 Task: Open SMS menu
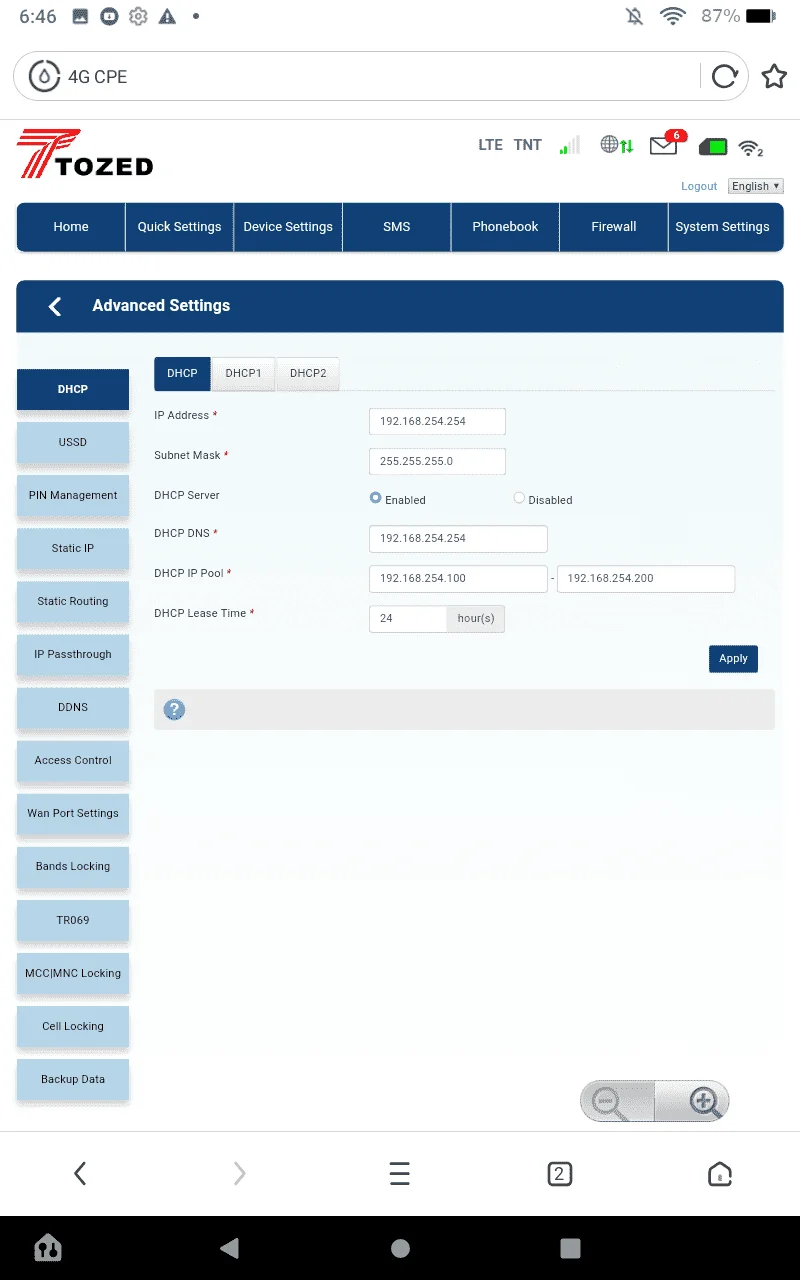click(x=397, y=227)
